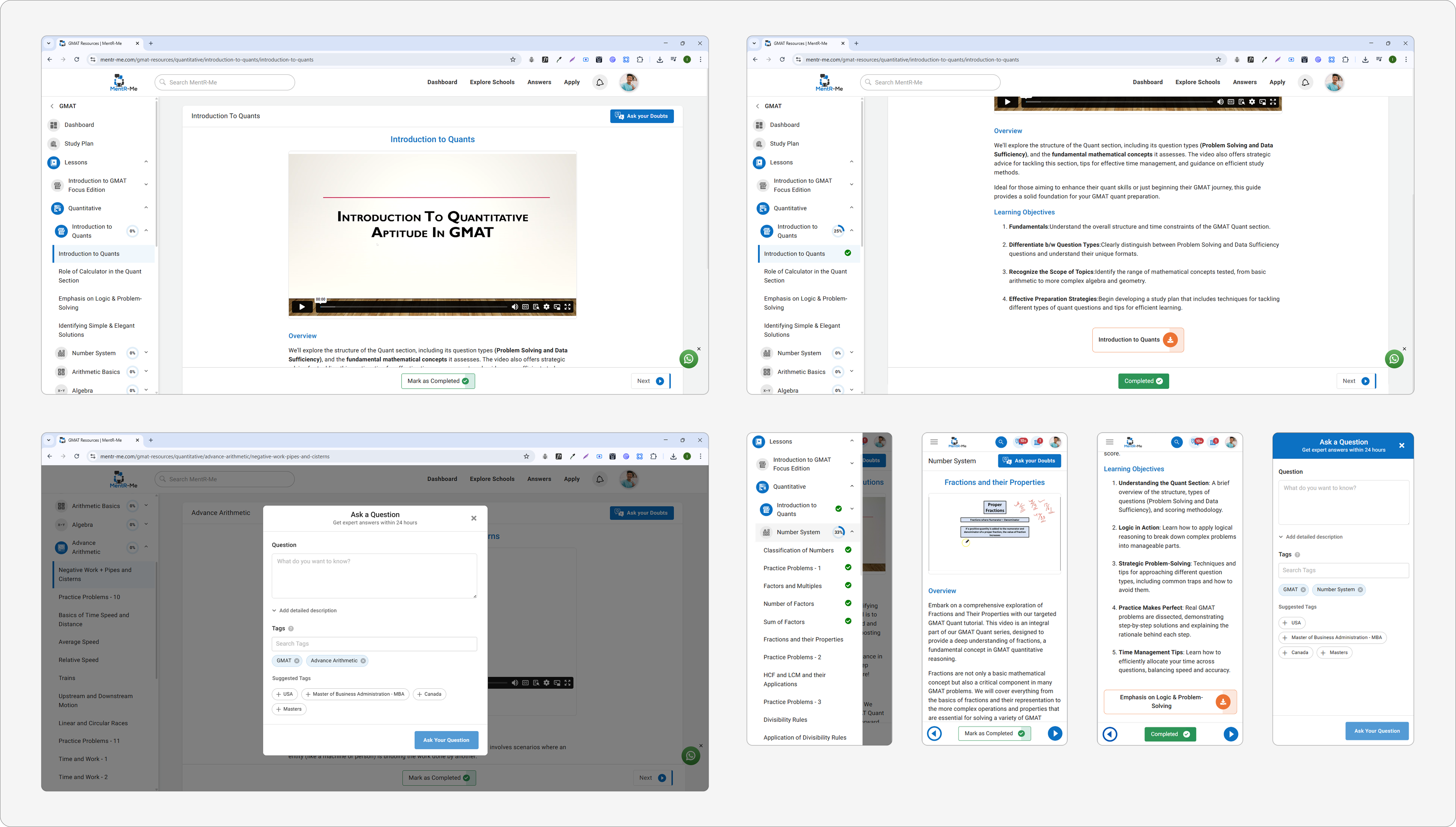Collapse Quantitative section in top-left sidebar

[146, 208]
